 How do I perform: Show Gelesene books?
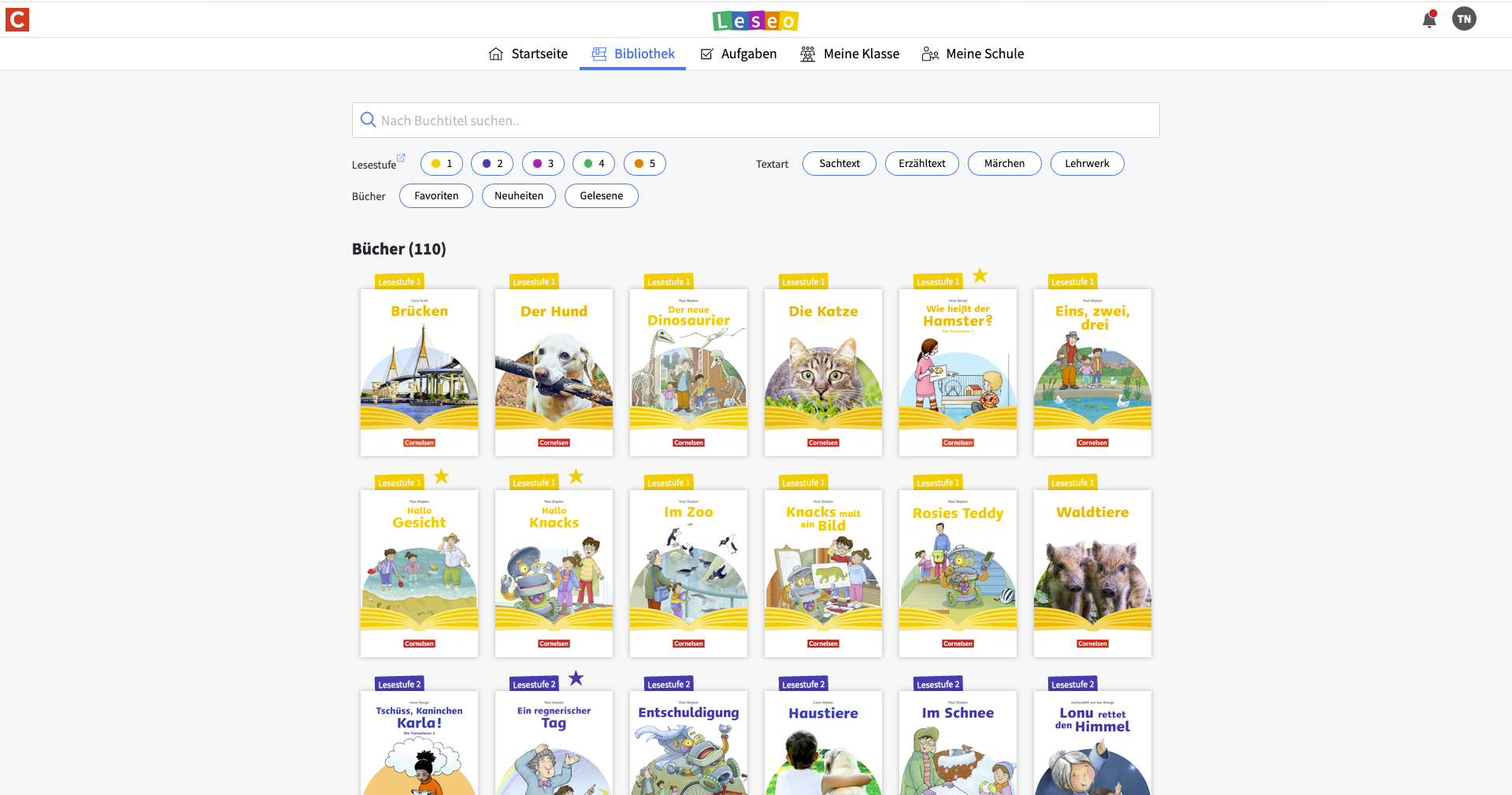(x=602, y=195)
